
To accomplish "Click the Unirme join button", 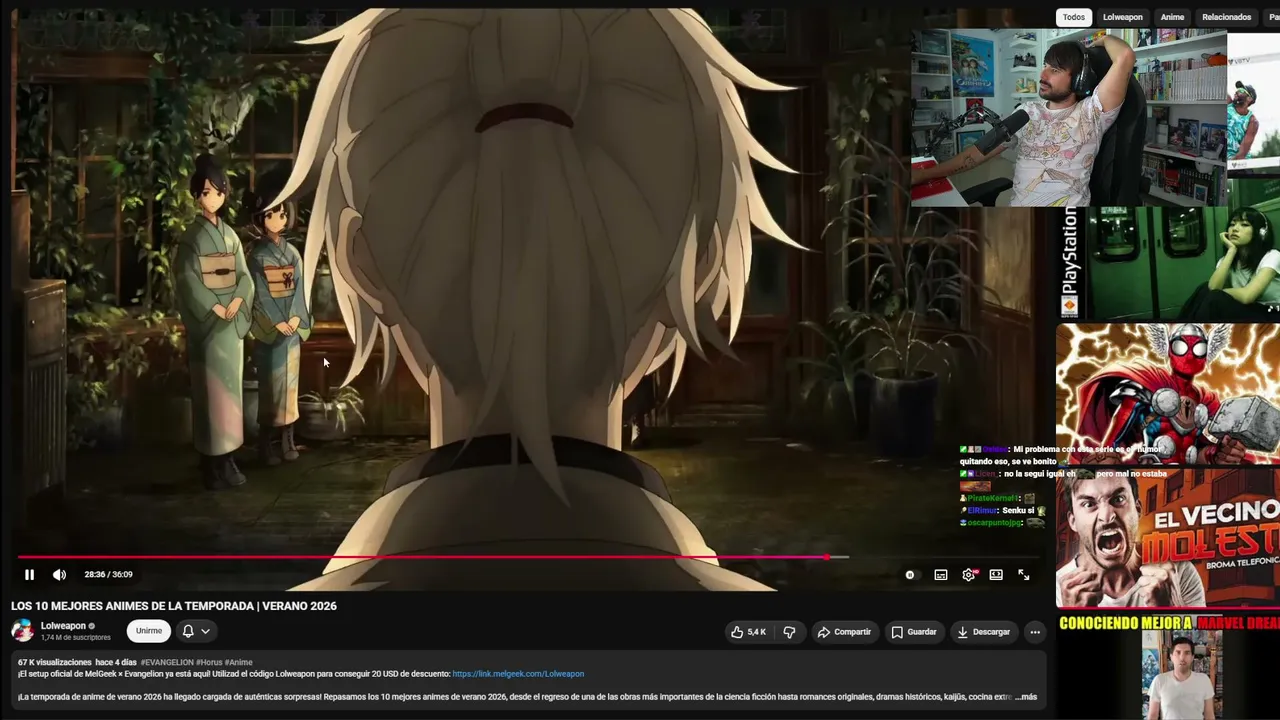I will pyautogui.click(x=149, y=631).
